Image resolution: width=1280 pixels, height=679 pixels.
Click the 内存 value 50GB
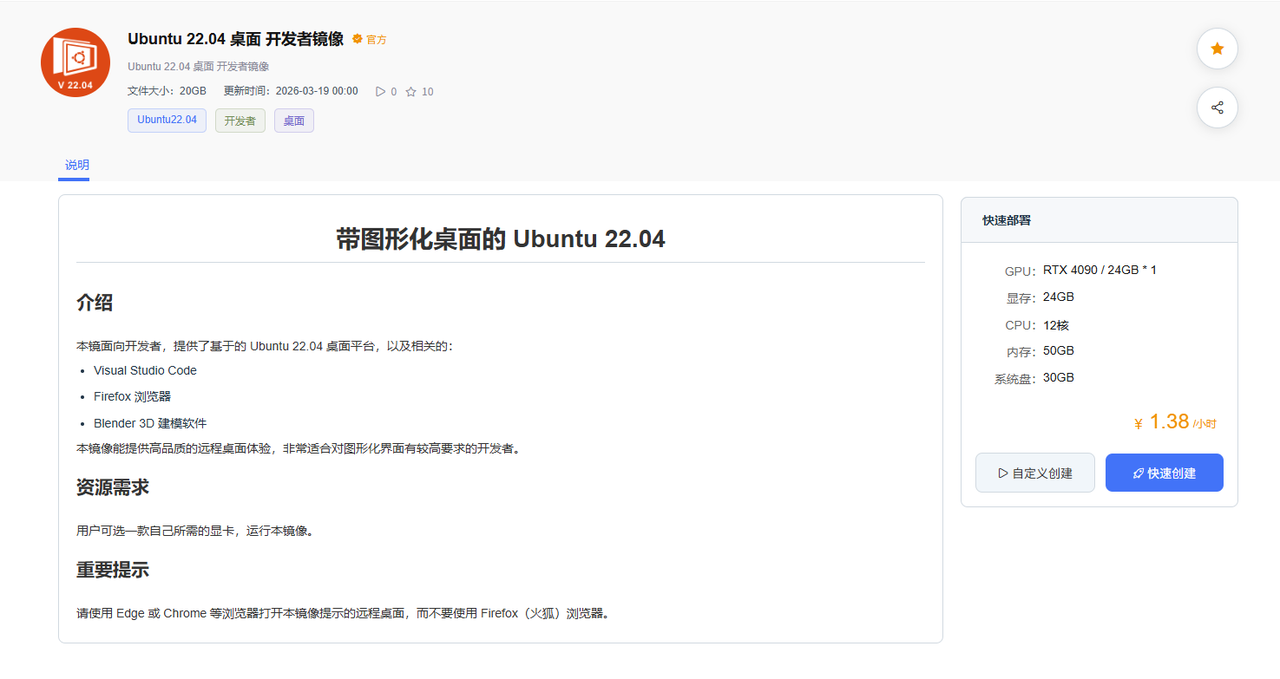point(1059,351)
